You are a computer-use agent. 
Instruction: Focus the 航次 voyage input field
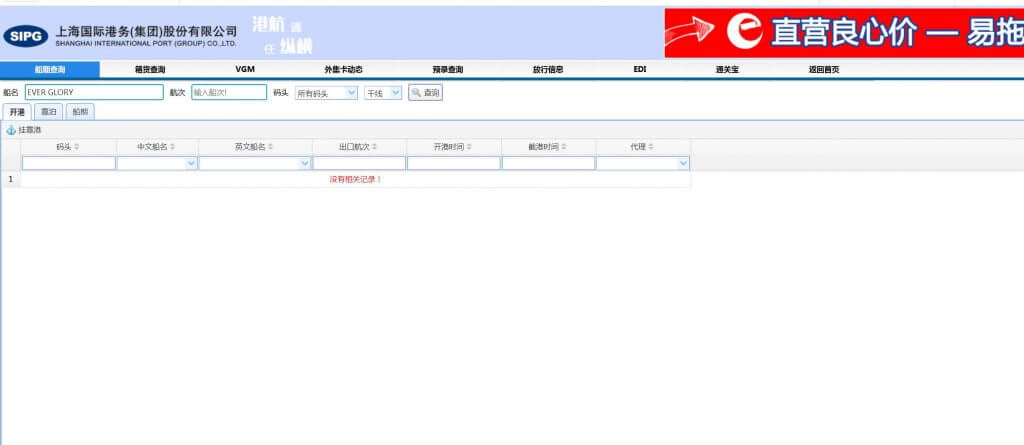pos(229,92)
